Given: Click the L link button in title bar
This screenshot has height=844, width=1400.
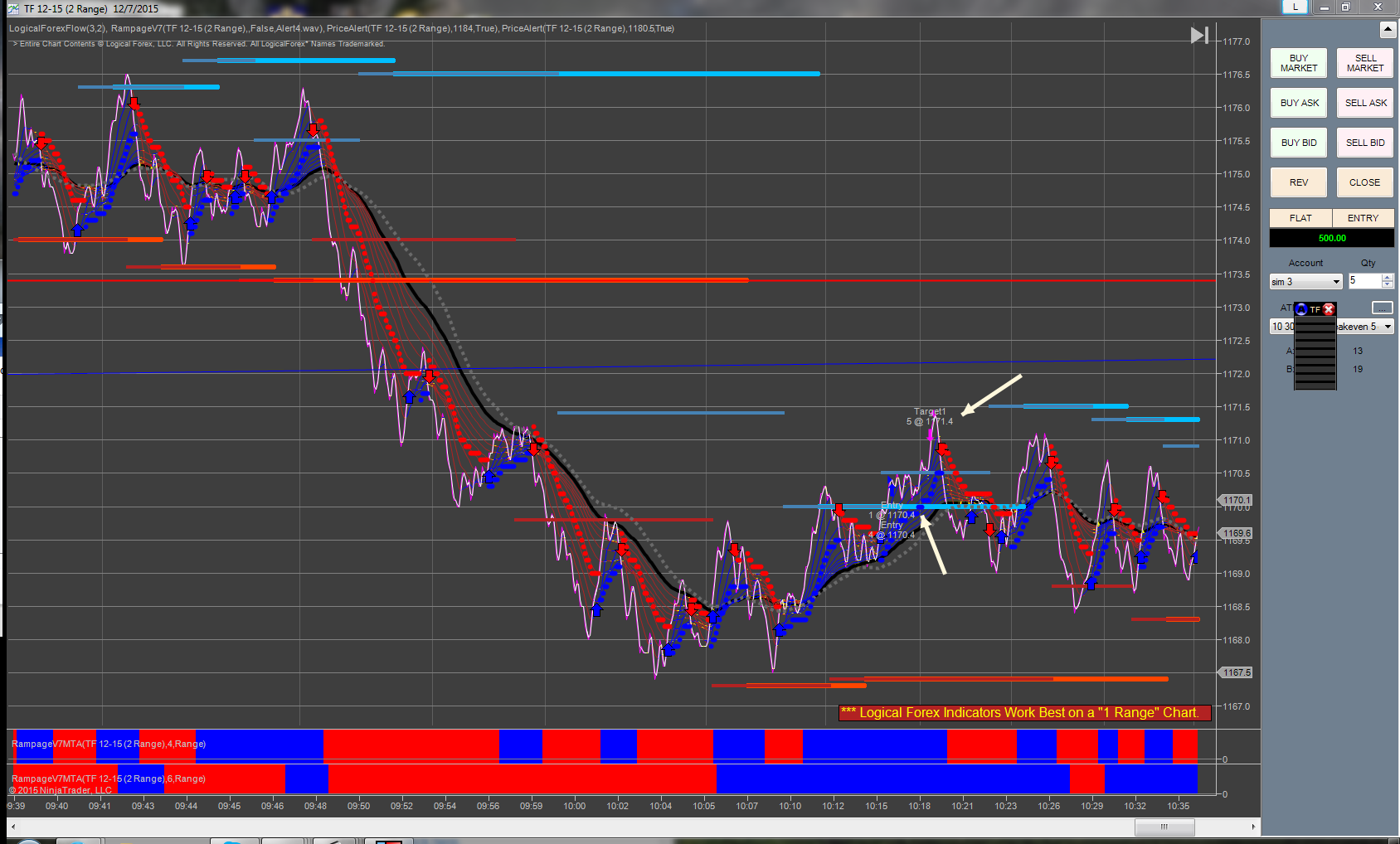Looking at the screenshot, I should [x=1295, y=7].
